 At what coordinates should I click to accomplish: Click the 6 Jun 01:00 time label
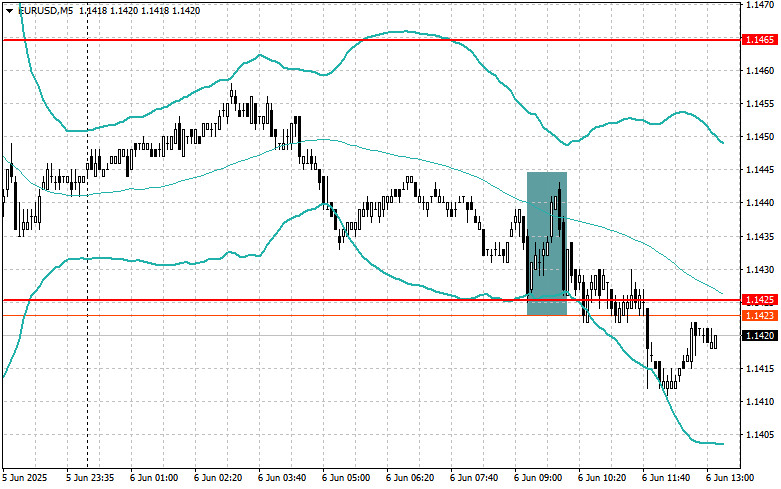pyautogui.click(x=154, y=478)
